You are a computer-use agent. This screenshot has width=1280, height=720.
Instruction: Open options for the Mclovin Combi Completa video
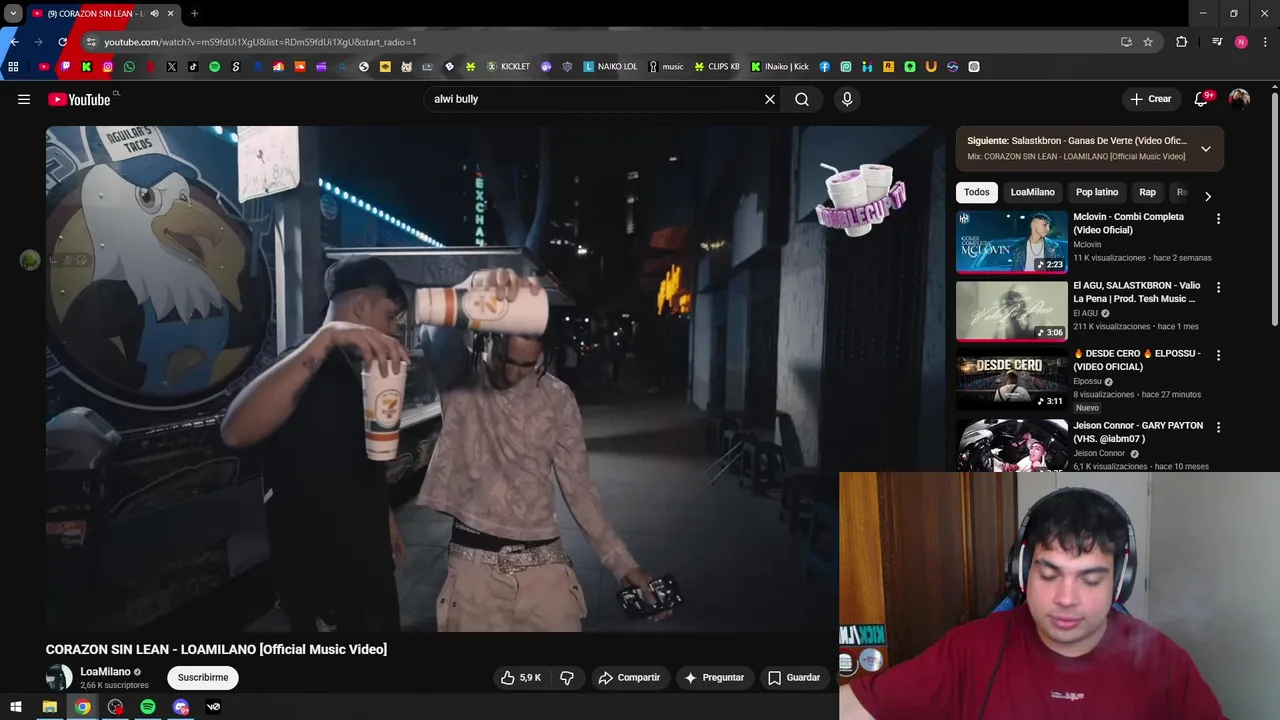coord(1218,218)
